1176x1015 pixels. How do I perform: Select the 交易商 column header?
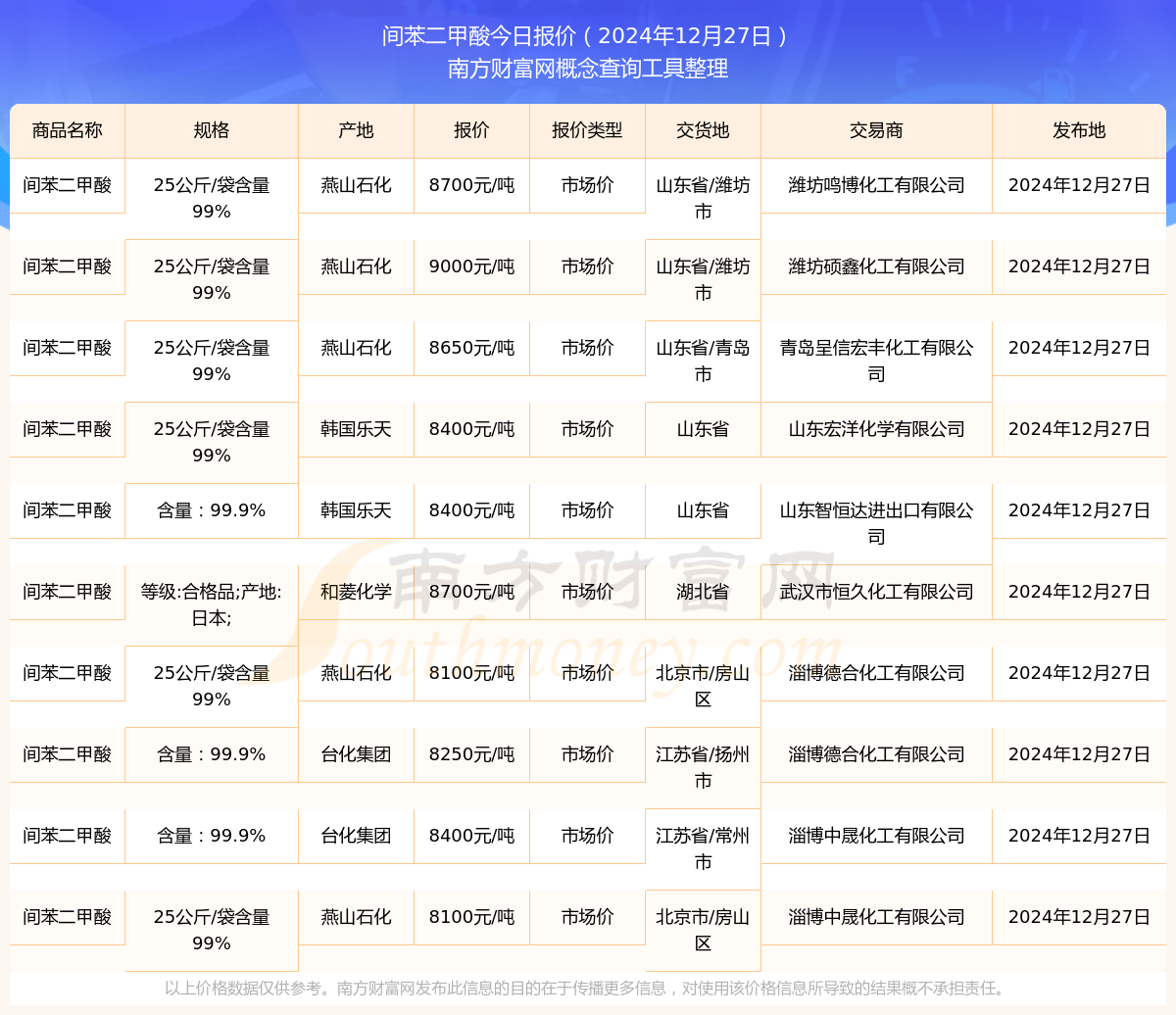tap(876, 130)
